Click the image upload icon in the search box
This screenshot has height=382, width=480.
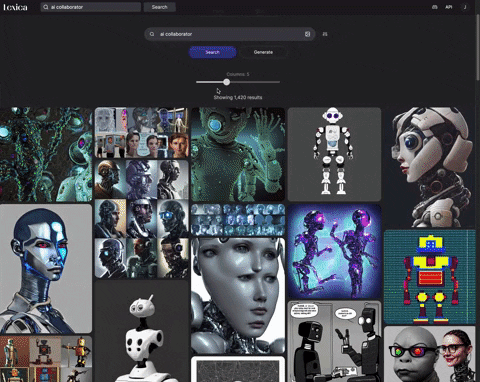coord(307,34)
